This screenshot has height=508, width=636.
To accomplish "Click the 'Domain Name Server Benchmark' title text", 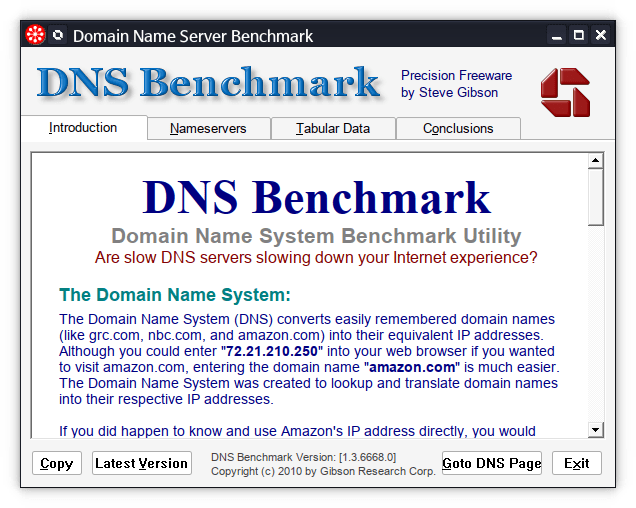I will [x=193, y=36].
